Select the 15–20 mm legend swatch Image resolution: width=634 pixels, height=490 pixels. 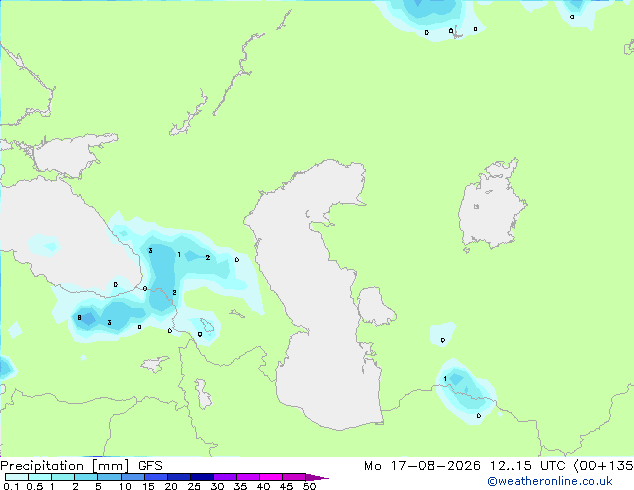[x=156, y=477]
